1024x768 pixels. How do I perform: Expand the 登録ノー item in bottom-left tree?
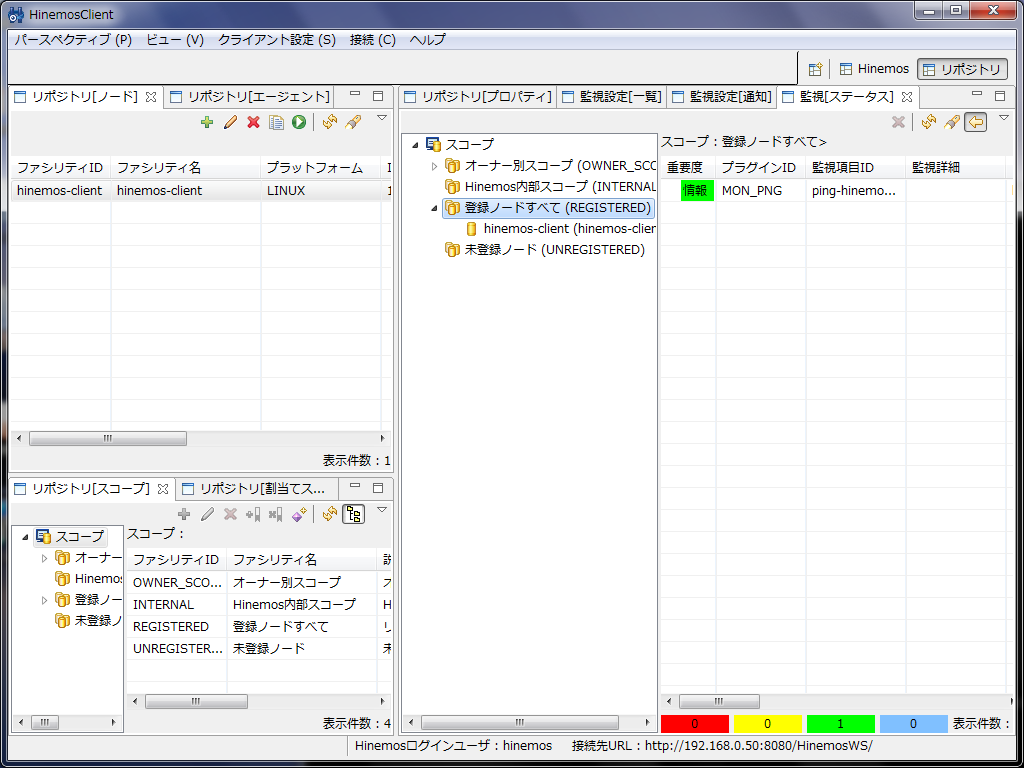tap(44, 600)
